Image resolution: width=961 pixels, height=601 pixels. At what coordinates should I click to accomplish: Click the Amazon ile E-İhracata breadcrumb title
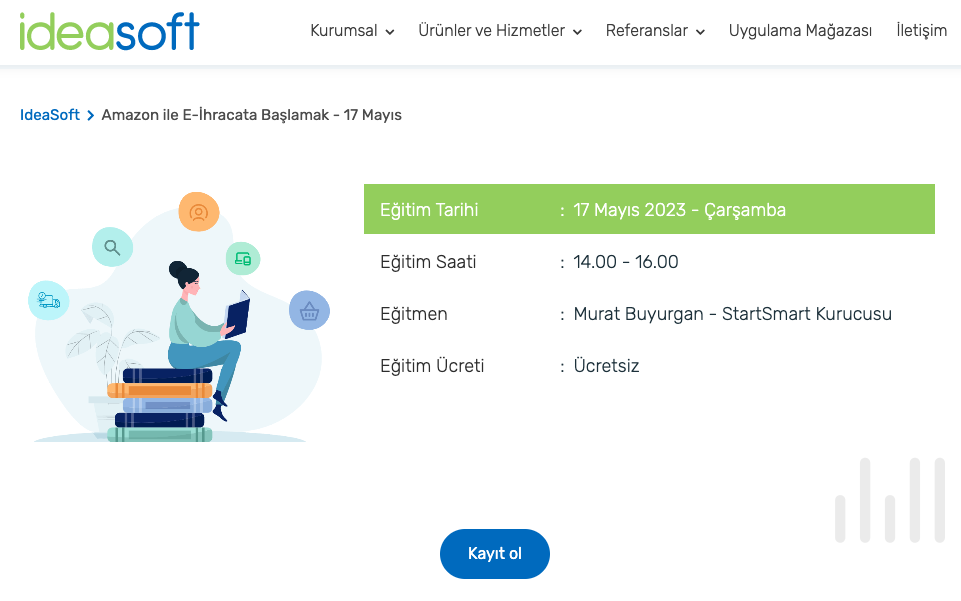coord(251,115)
